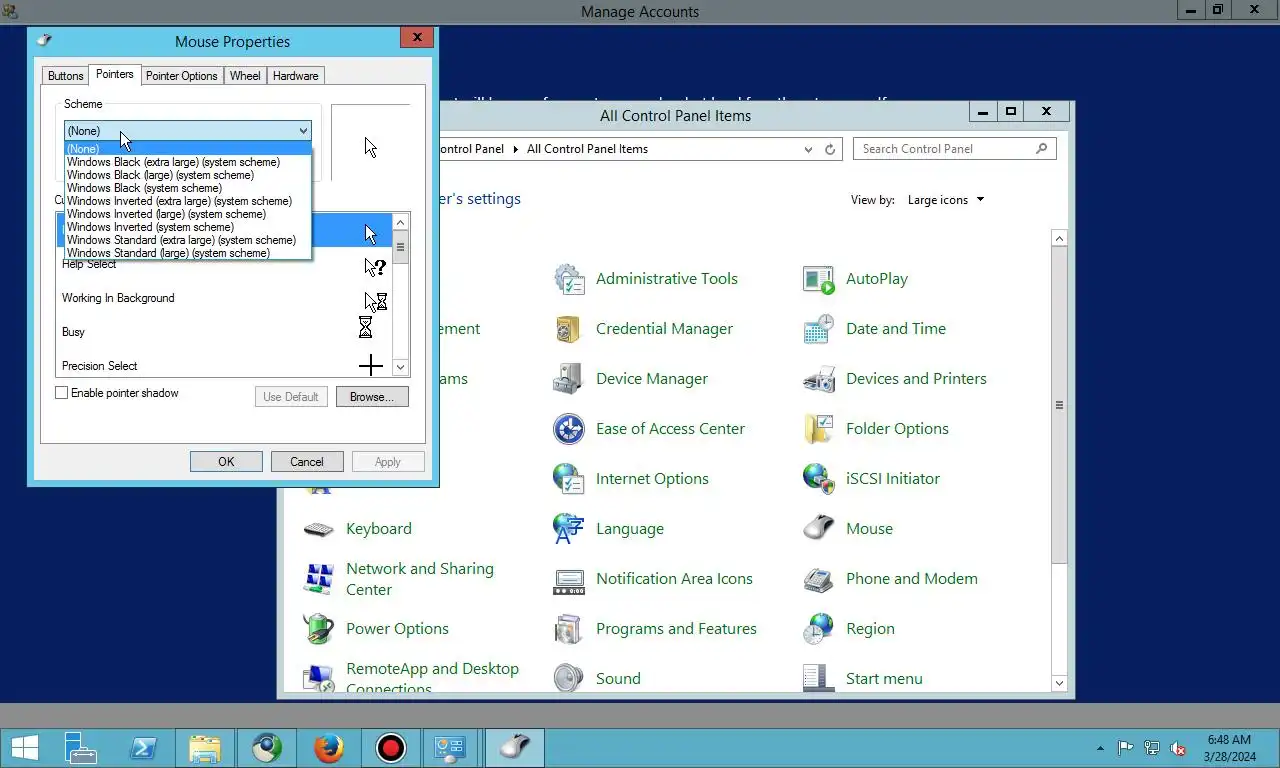Click Cancel in Mouse Properties
This screenshot has height=768, width=1280.
307,462
